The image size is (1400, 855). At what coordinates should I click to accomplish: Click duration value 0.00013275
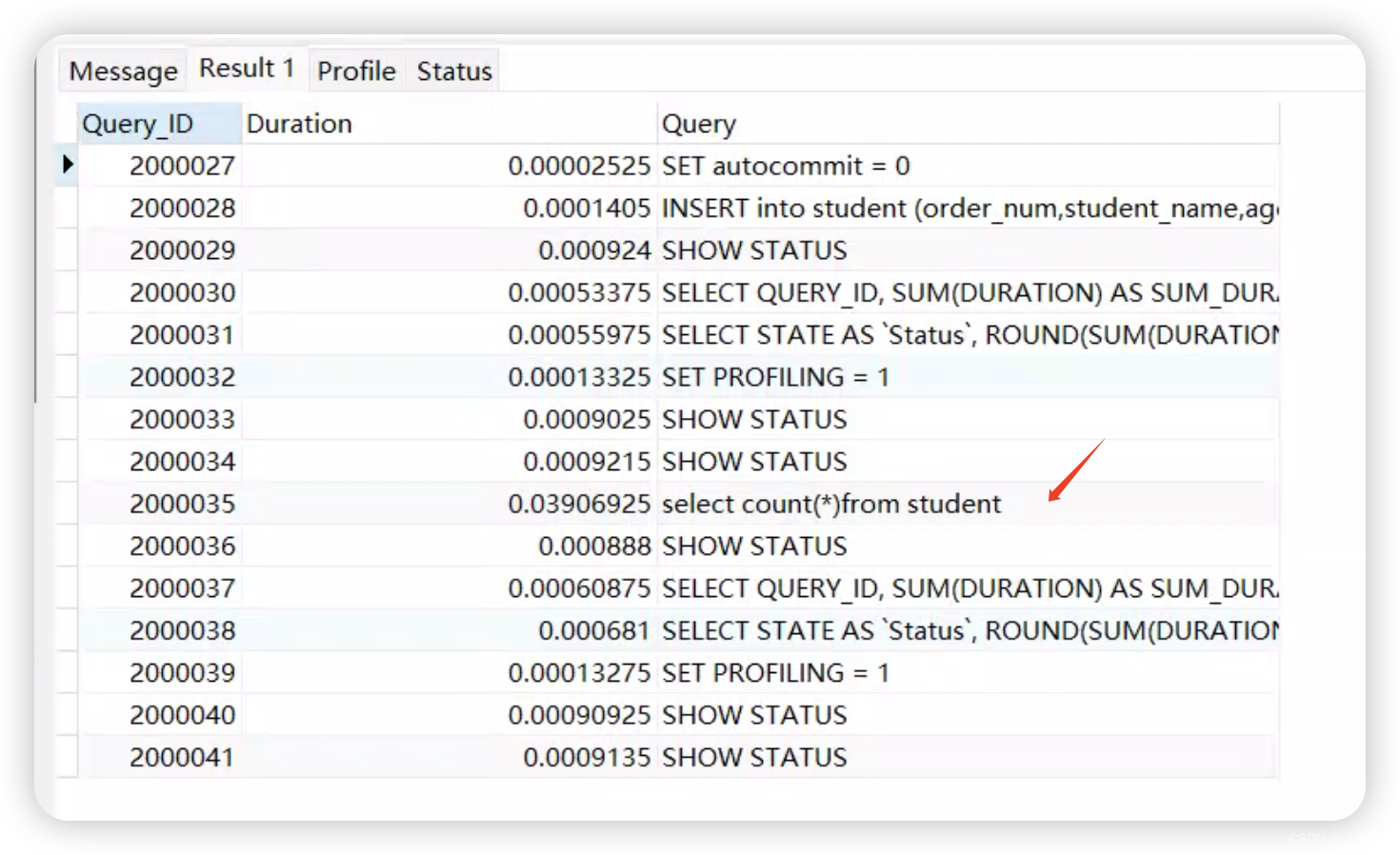578,673
